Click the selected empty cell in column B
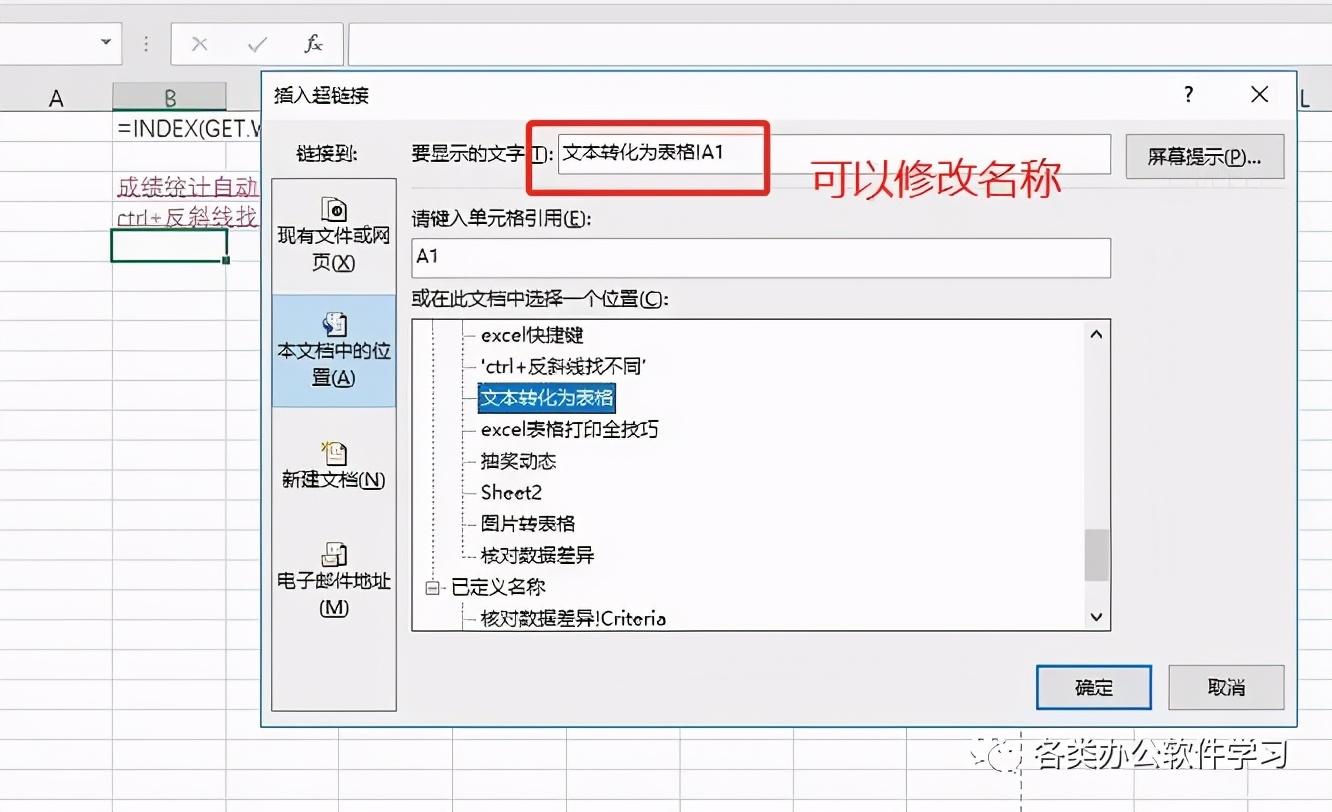 [x=169, y=246]
